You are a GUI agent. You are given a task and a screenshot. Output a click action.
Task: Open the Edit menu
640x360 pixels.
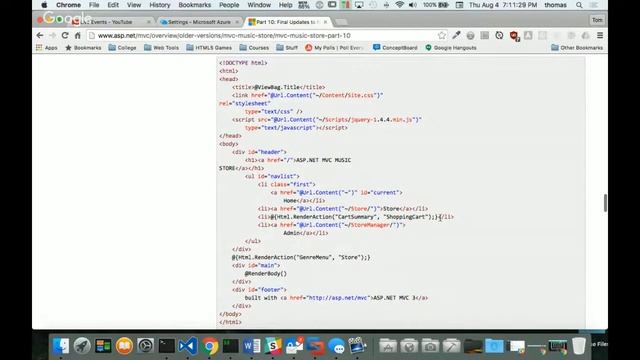click(x=113, y=5)
